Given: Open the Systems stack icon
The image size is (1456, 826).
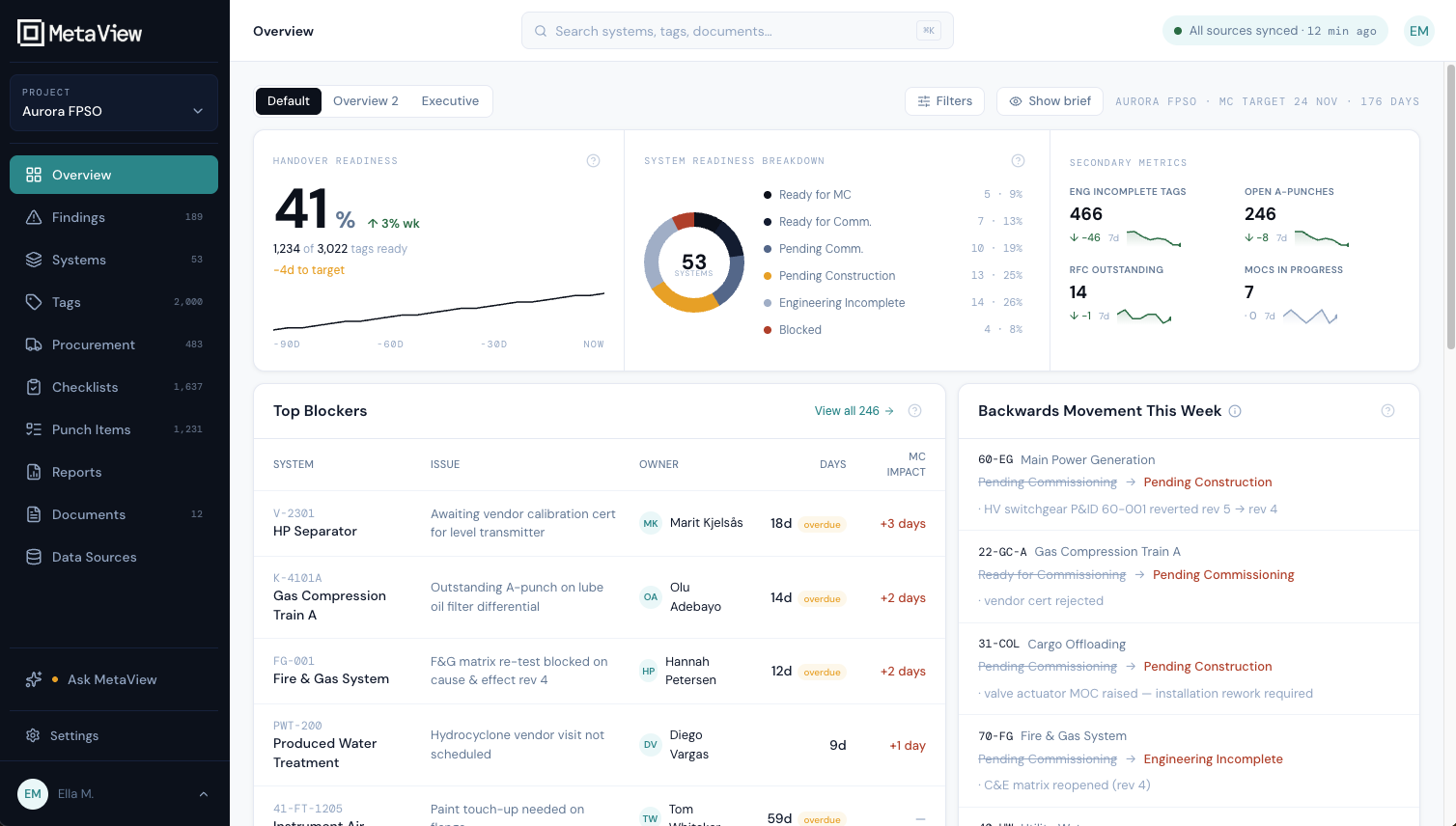Looking at the screenshot, I should [34, 260].
